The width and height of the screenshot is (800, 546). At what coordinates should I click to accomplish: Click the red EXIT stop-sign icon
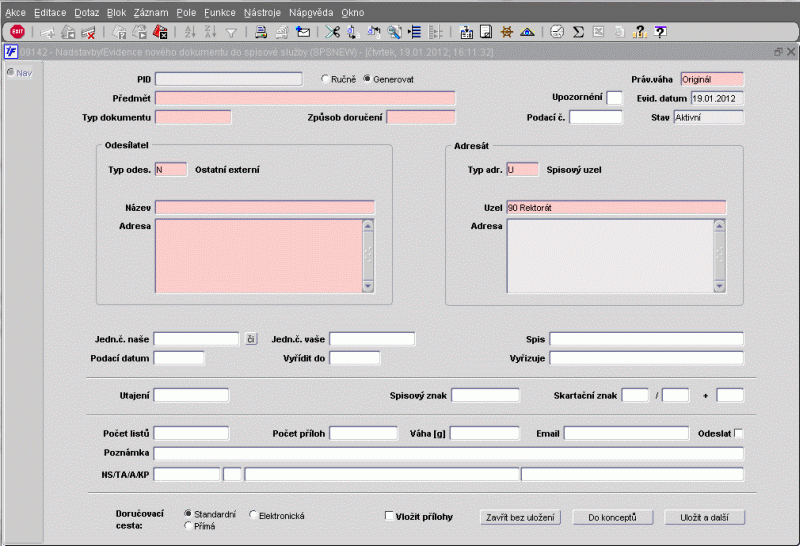coord(17,32)
